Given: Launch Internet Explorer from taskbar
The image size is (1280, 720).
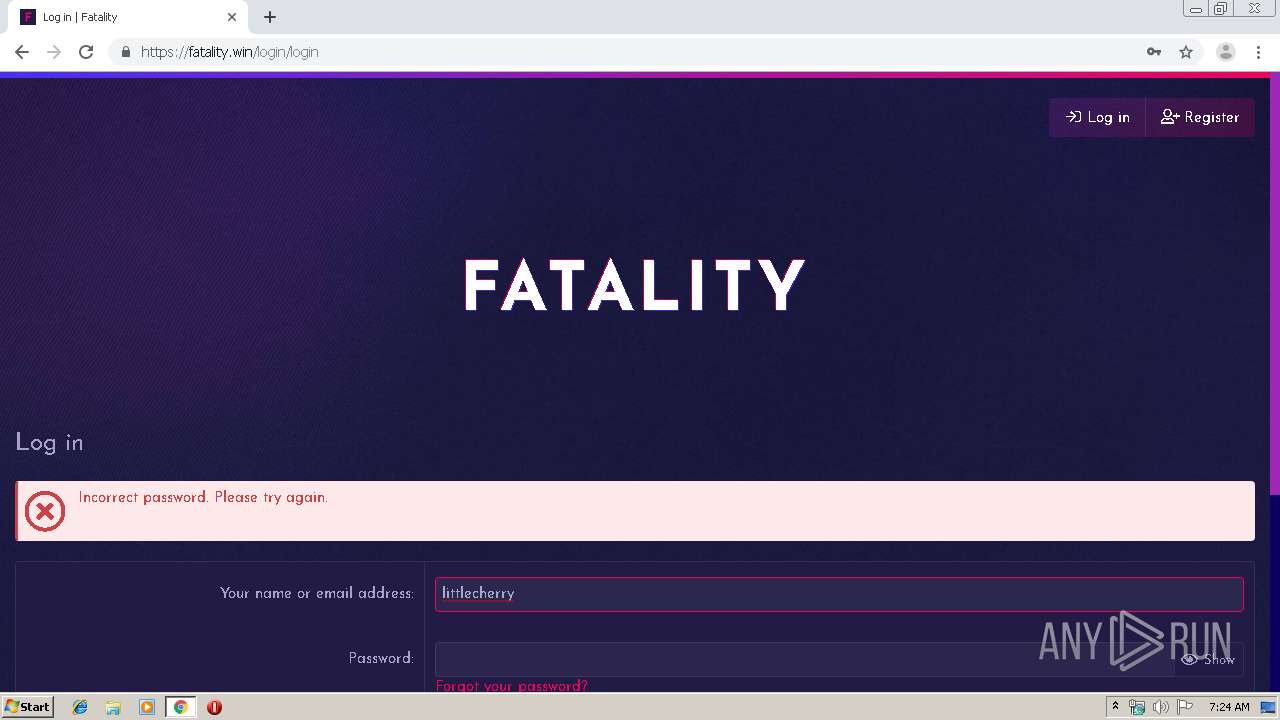Looking at the screenshot, I should (80, 707).
